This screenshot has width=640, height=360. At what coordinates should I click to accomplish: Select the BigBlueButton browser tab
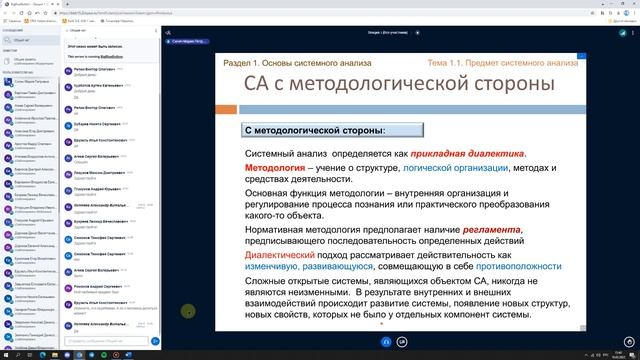[31, 4]
